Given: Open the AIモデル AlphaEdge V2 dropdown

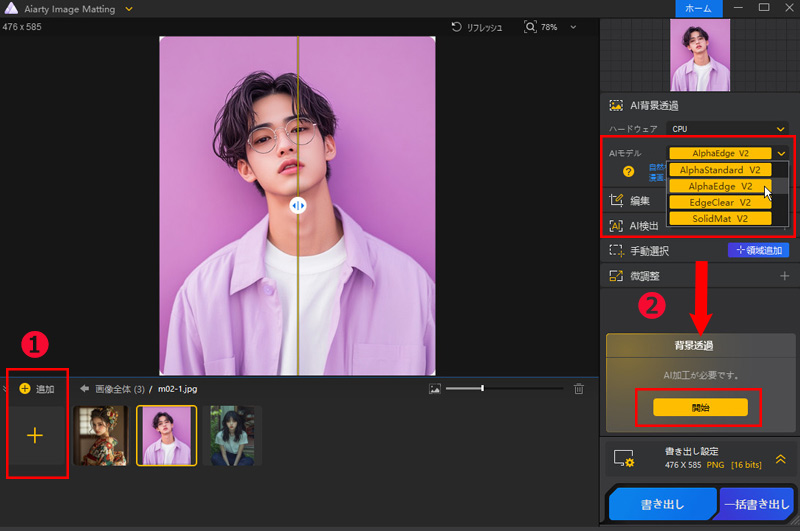Looking at the screenshot, I should click(x=728, y=153).
